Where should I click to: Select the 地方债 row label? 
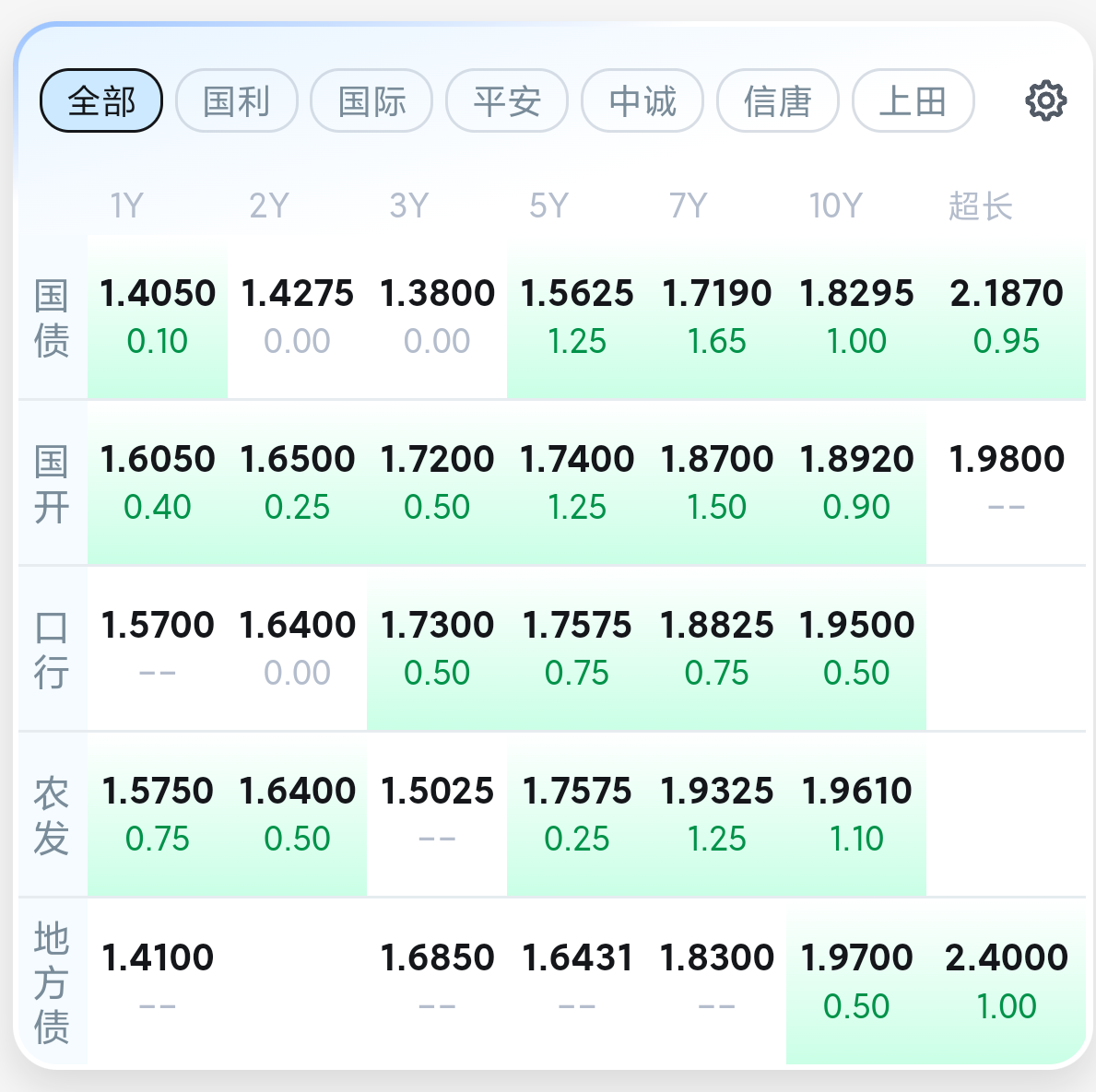(x=52, y=982)
